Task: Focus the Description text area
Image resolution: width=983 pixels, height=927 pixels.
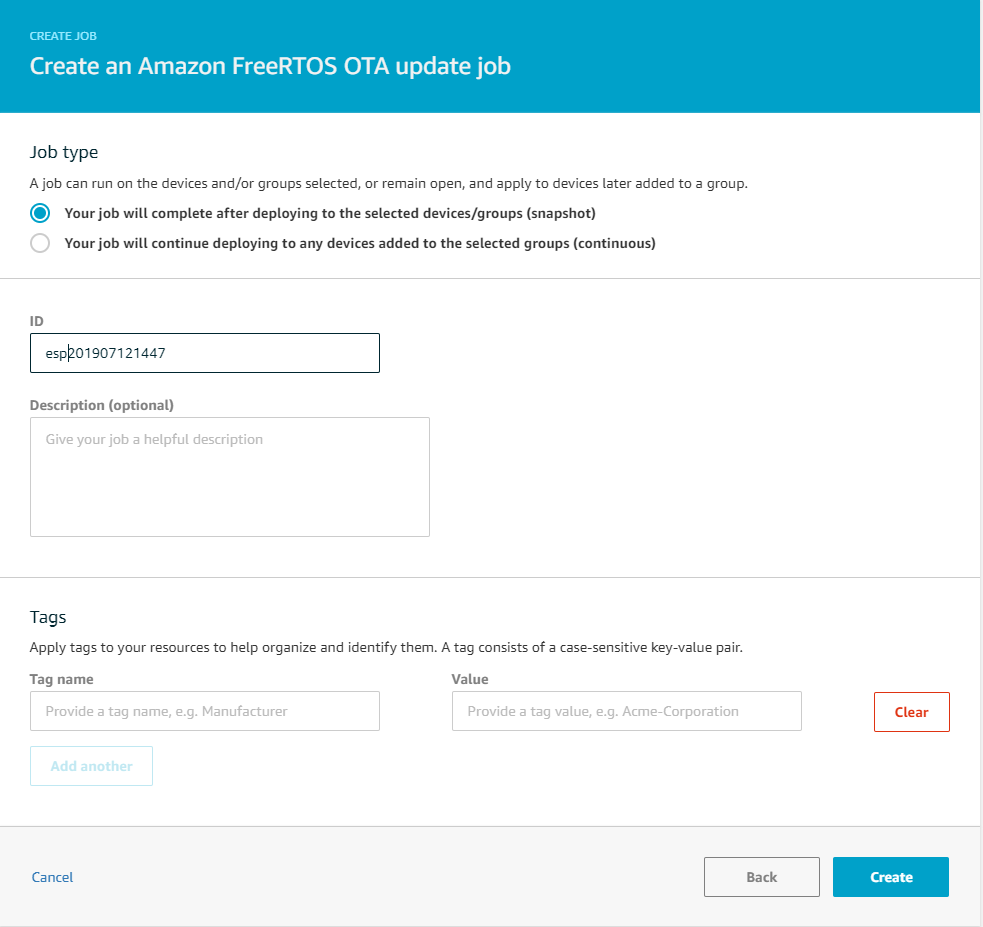Action: pos(230,477)
